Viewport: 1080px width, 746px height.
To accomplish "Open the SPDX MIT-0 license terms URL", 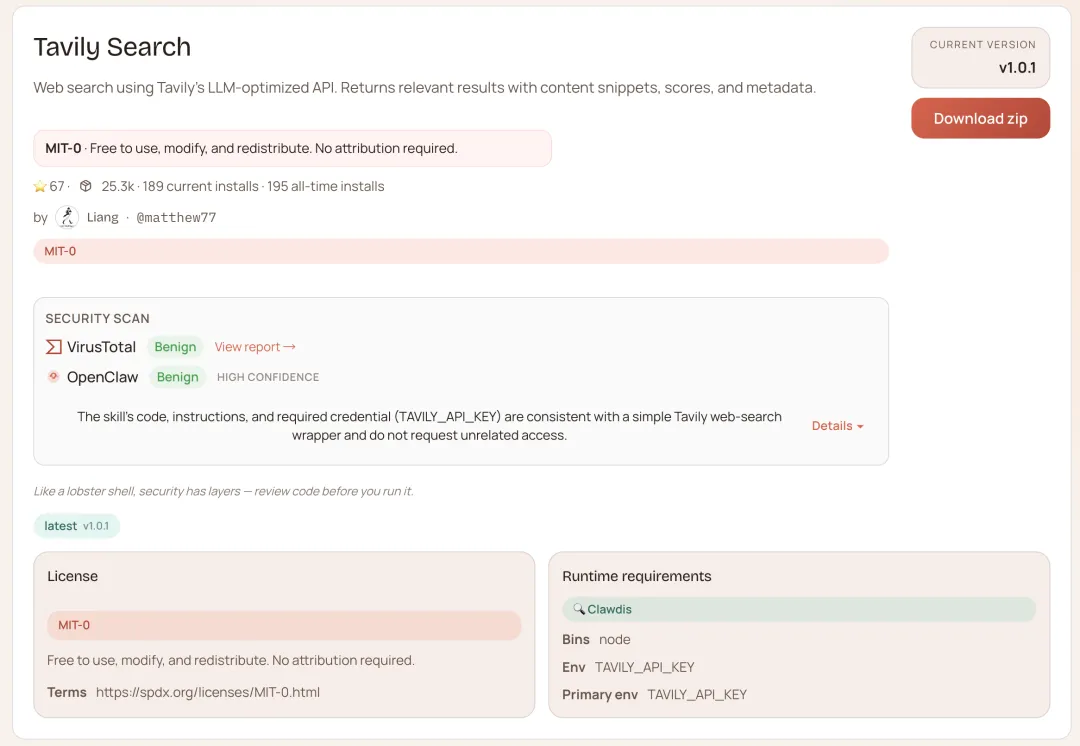I will click(x=208, y=692).
